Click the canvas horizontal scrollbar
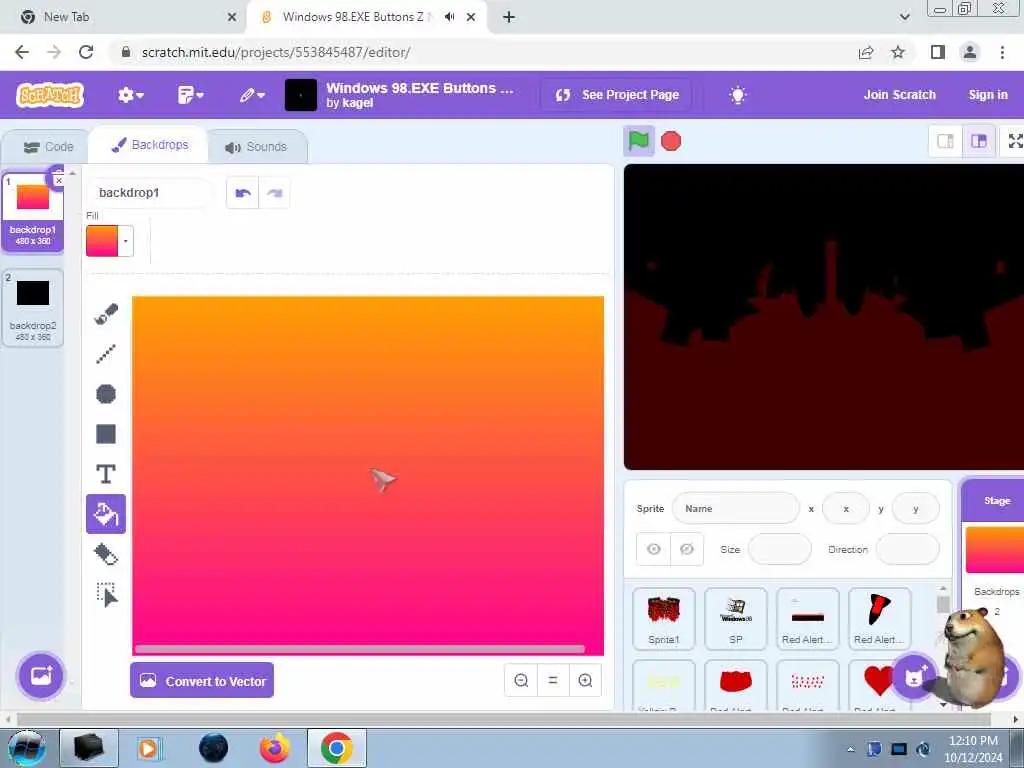The height and width of the screenshot is (768, 1024). coord(359,649)
